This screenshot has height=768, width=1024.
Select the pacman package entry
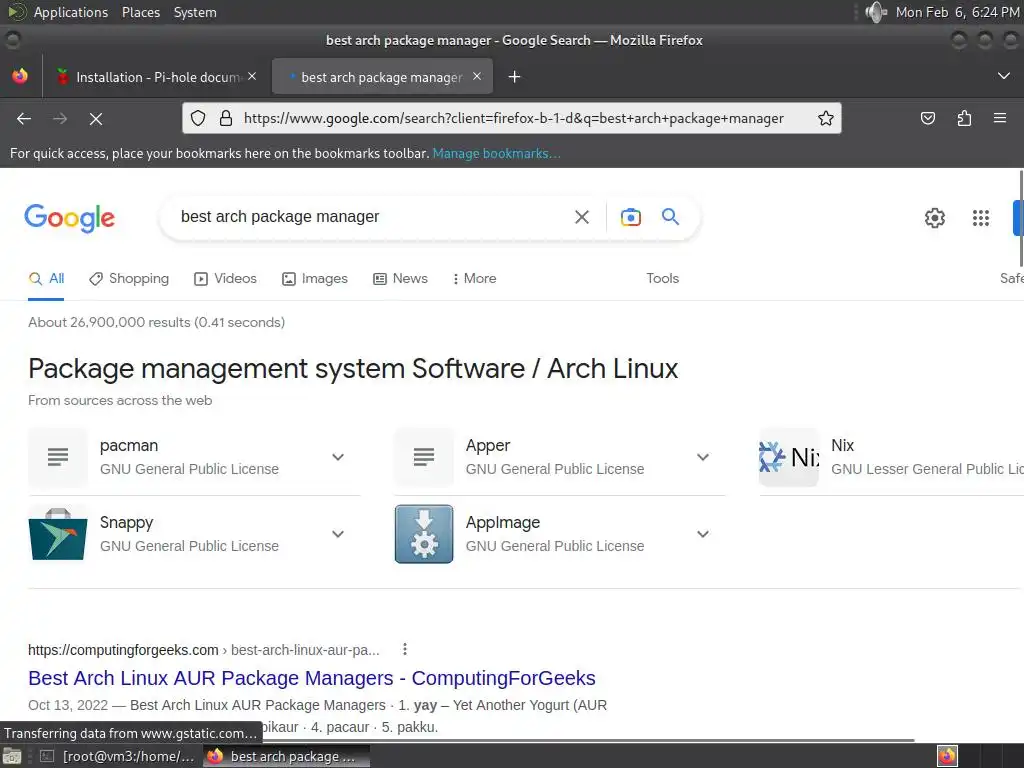click(194, 457)
